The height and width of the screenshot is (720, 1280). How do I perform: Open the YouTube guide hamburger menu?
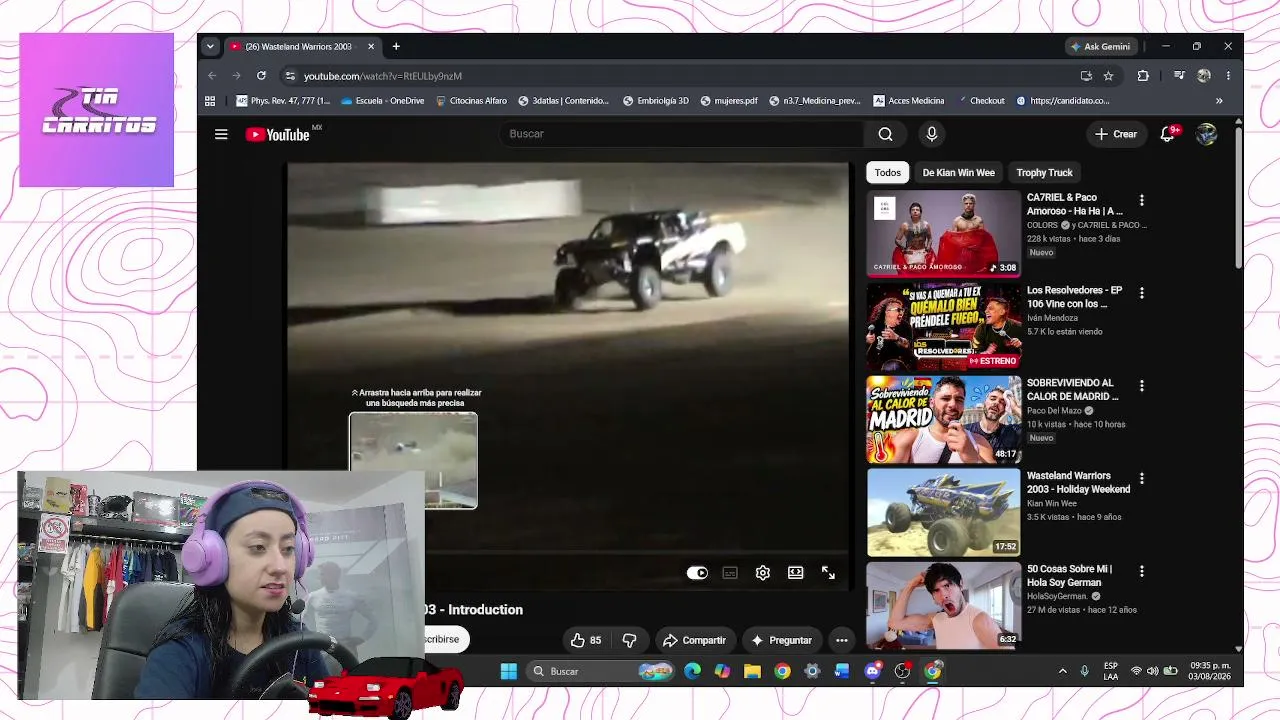click(221, 134)
